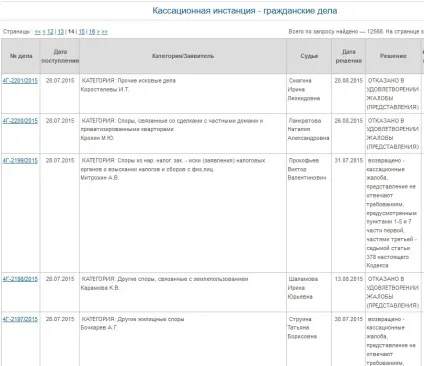The image size is (424, 366).
Task: Open case link 4Г-2201/2015
Action: pos(20,81)
